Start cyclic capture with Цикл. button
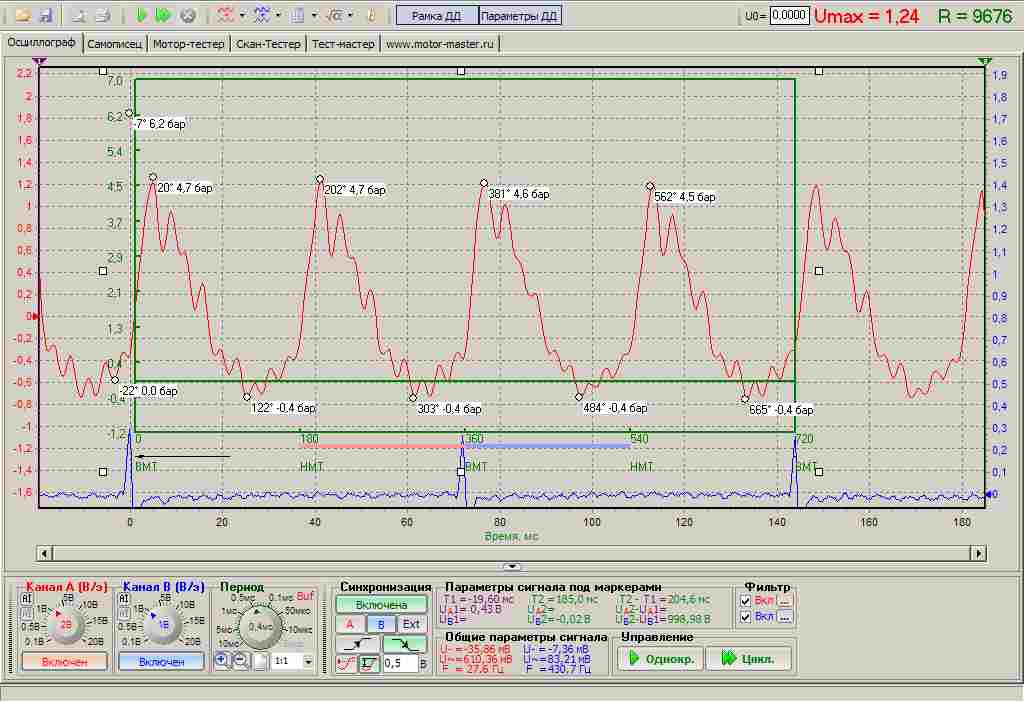Screen dimensions: 1024x702 pos(748,659)
